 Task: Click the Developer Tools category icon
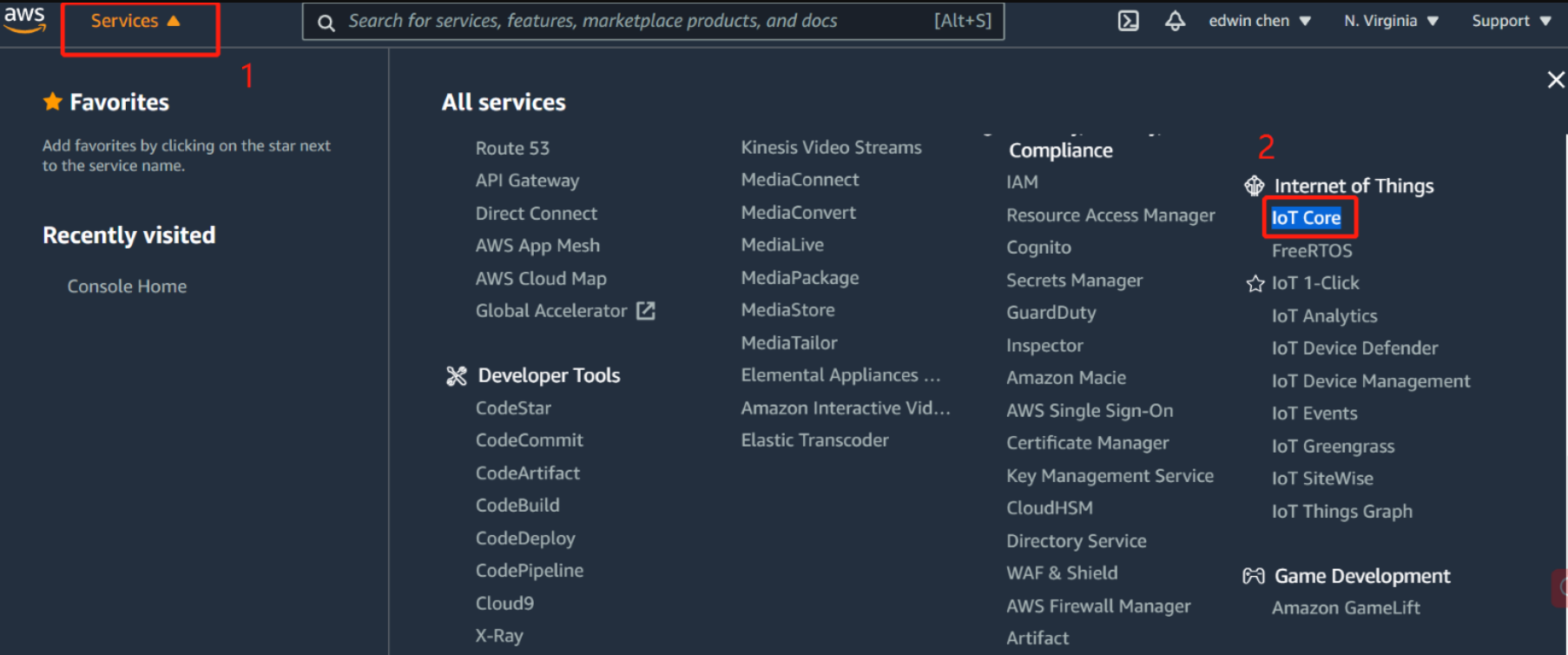click(456, 376)
